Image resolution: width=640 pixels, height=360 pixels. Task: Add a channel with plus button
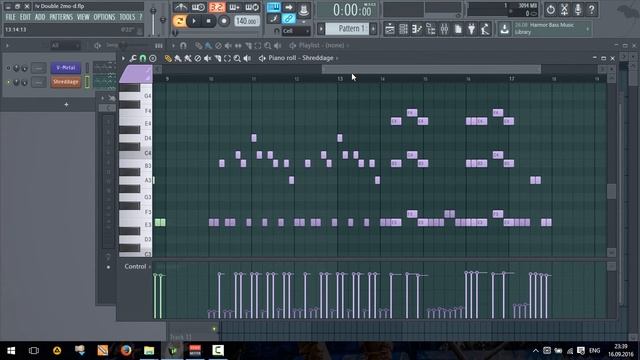pos(67,105)
